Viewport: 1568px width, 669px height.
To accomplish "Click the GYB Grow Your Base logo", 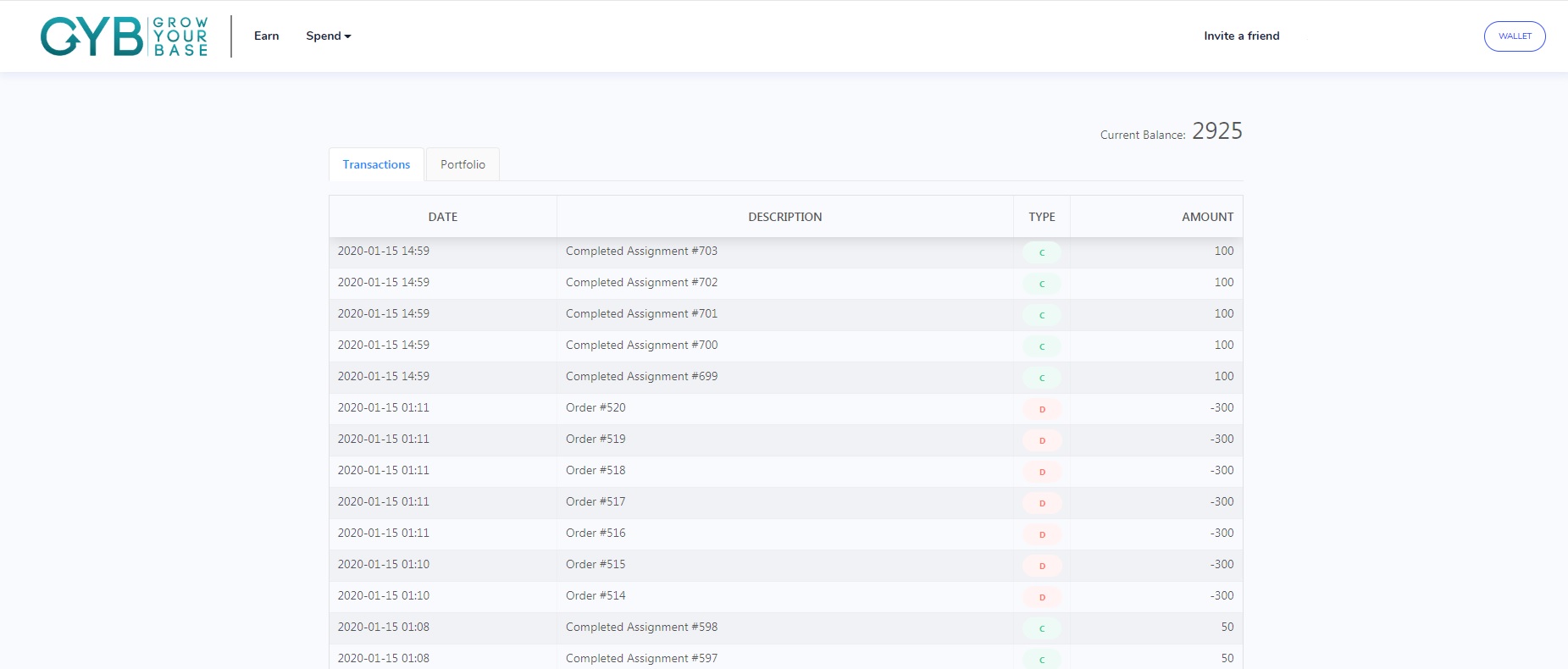I will [125, 36].
